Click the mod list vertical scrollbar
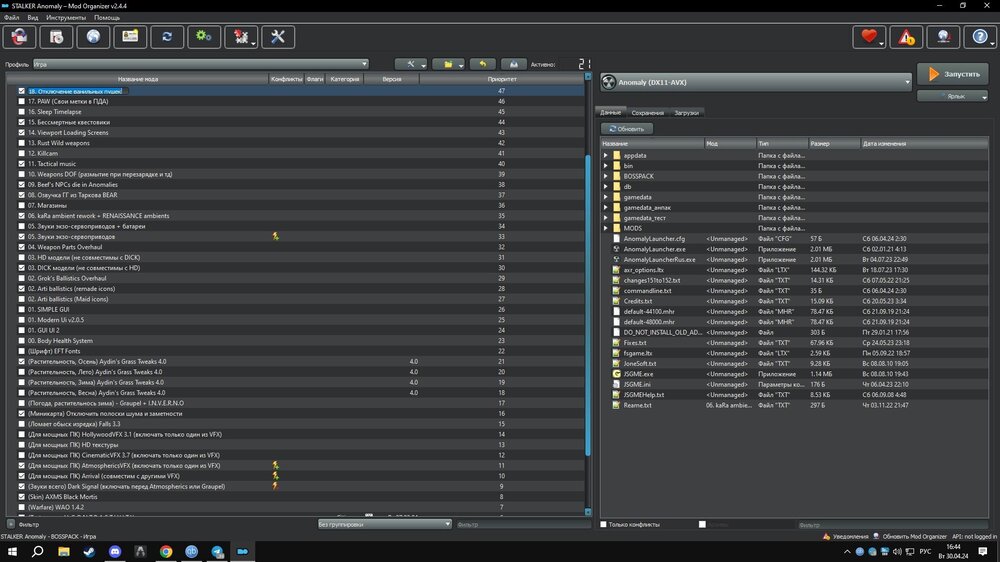Viewport: 1000px width, 562px height. pos(588,300)
